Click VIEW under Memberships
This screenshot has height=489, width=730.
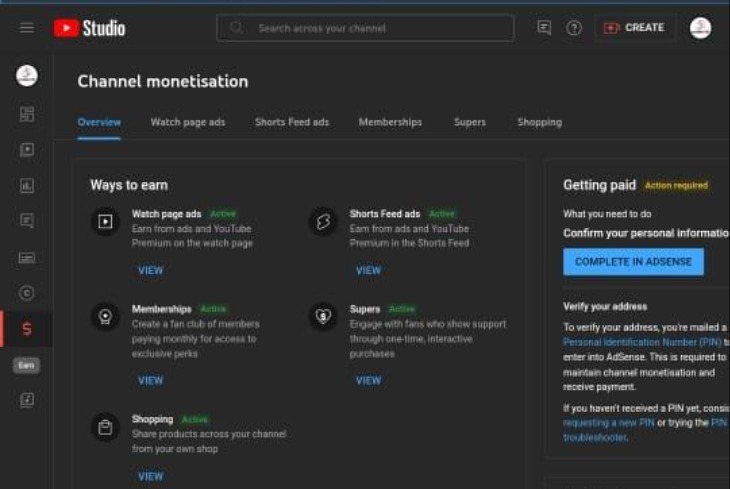click(x=151, y=380)
